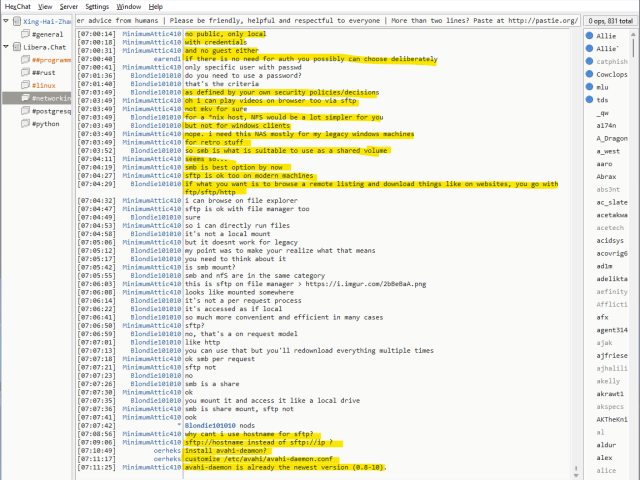Select user aldur in user list
This screenshot has height=480, width=640.
pyautogui.click(x=606, y=445)
